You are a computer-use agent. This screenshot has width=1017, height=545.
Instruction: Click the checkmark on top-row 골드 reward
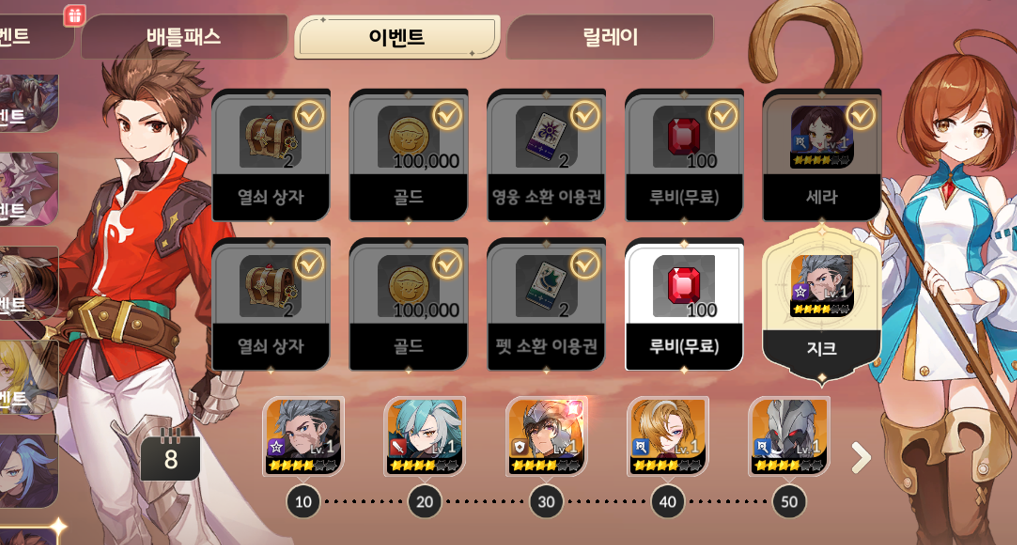pyautogui.click(x=447, y=116)
